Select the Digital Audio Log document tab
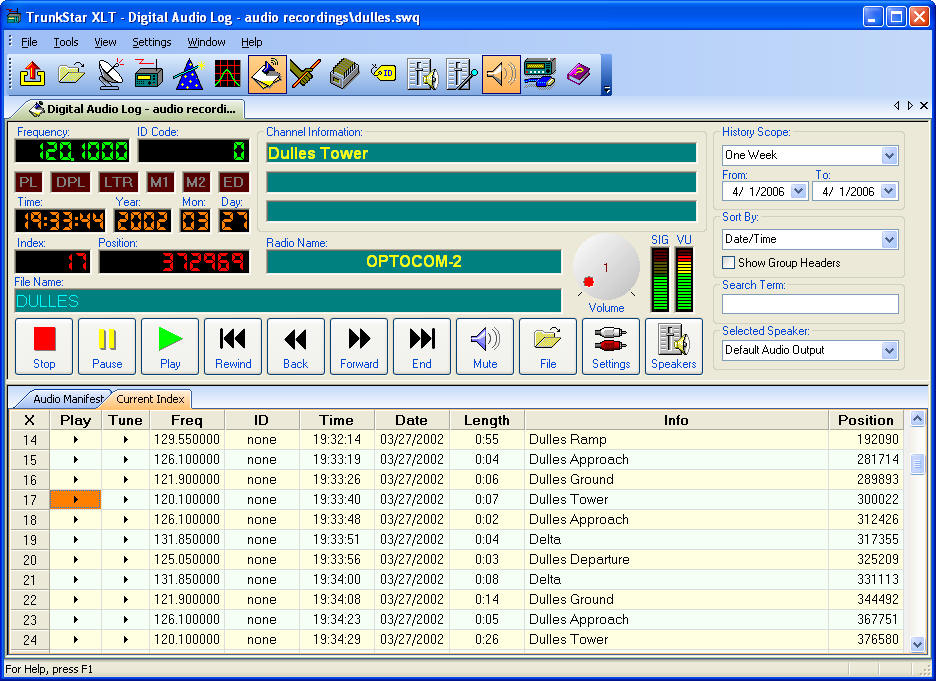 click(135, 109)
